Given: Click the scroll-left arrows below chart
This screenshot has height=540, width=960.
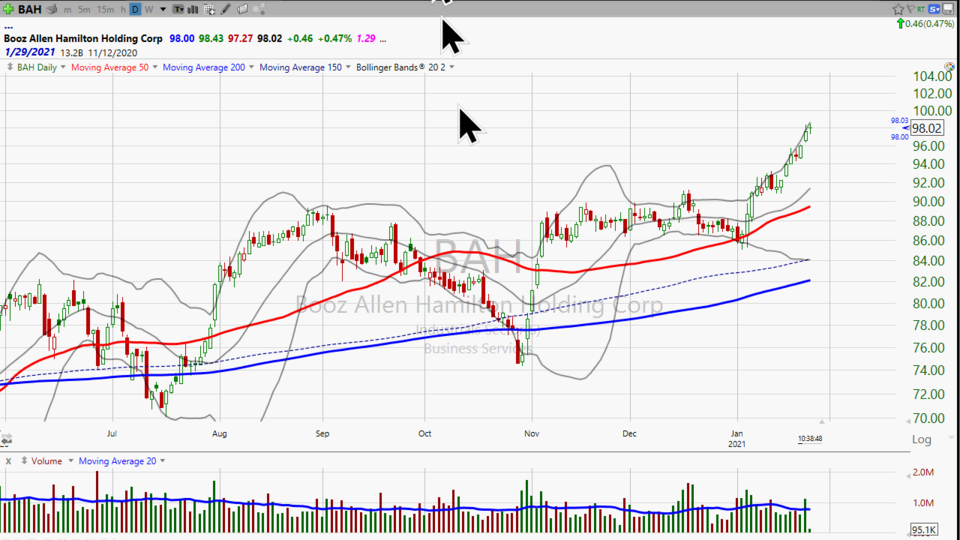Looking at the screenshot, I should coord(6,440).
